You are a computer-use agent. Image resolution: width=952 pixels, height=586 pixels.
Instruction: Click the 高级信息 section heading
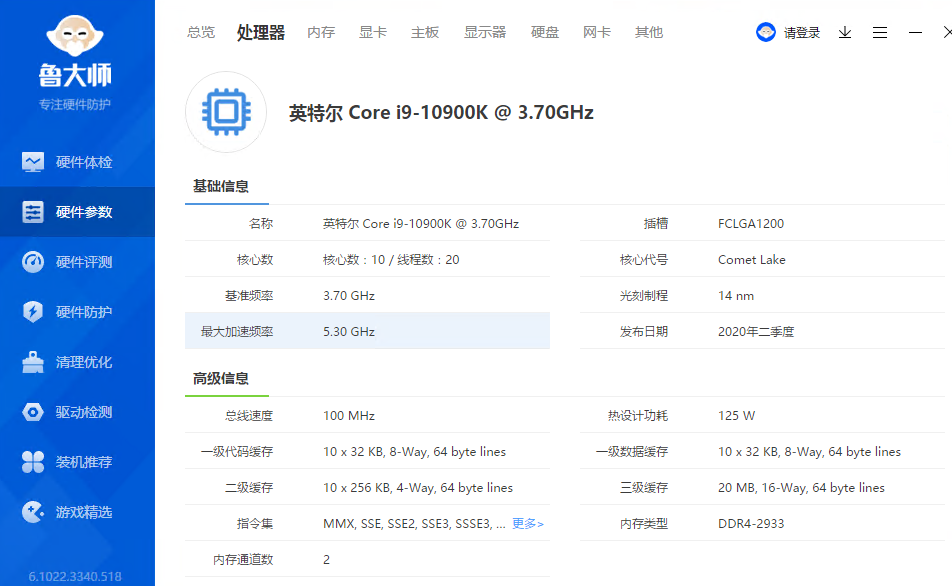click(x=221, y=379)
